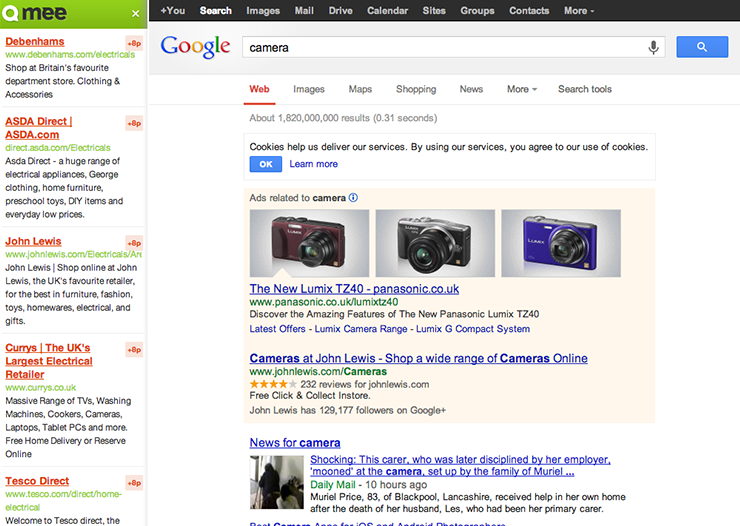Viewport: 740px width, 526px height.
Task: Click +8p badge beside John Lewis
Action: pos(134,243)
